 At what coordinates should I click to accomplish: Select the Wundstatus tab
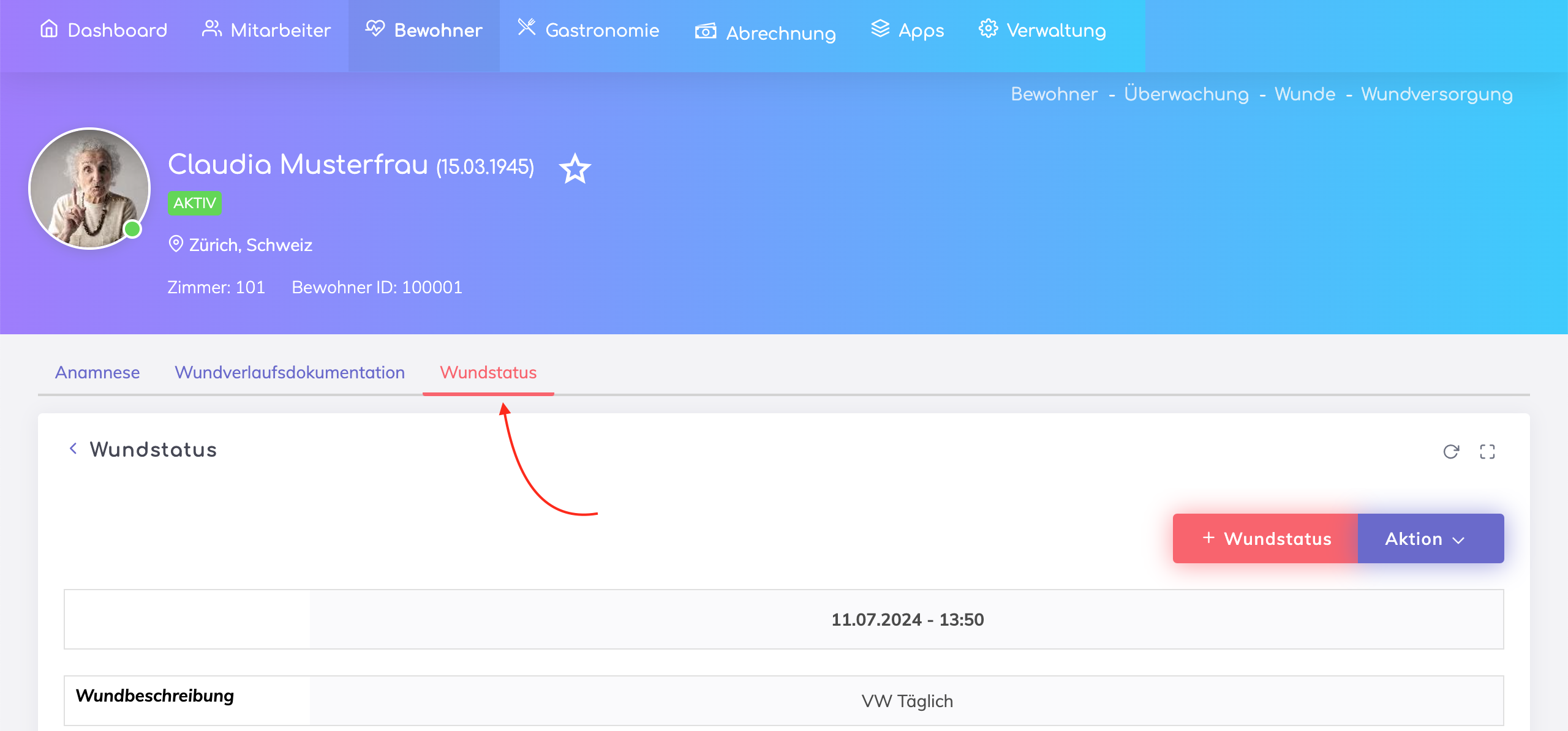488,372
